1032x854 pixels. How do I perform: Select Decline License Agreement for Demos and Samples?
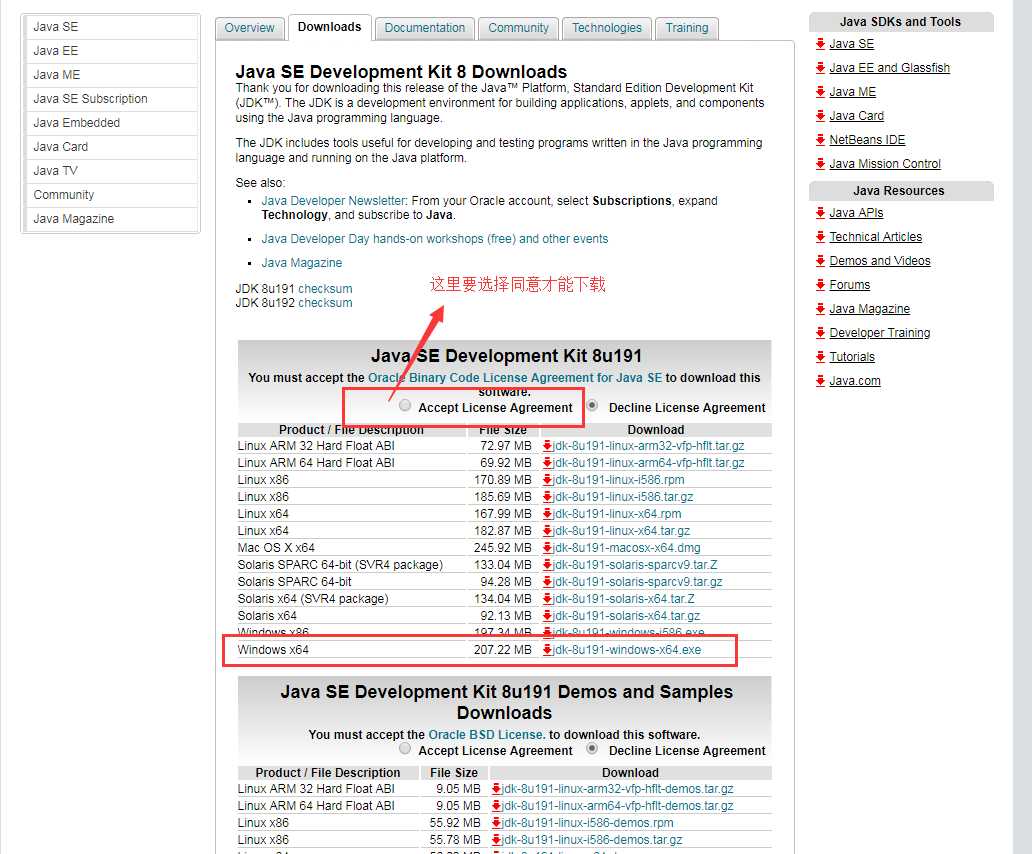[592, 749]
